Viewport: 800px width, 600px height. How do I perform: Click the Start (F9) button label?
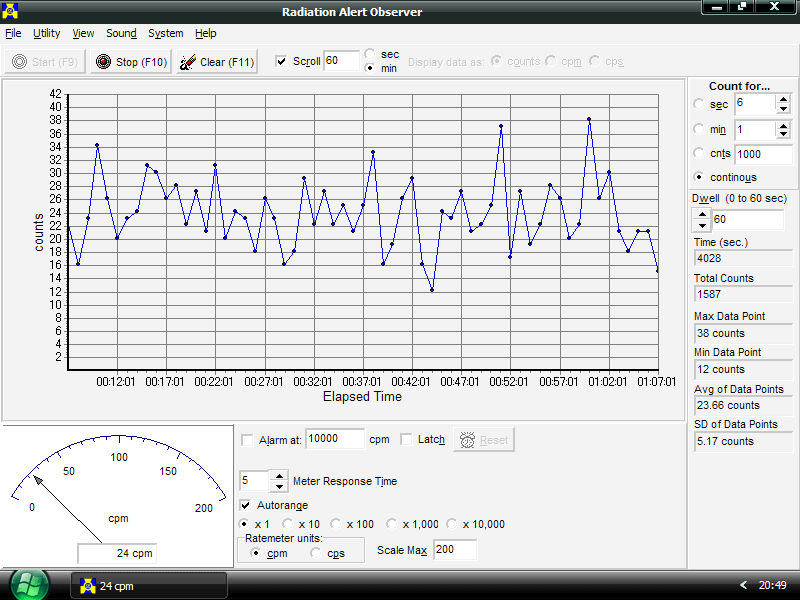tap(55, 62)
